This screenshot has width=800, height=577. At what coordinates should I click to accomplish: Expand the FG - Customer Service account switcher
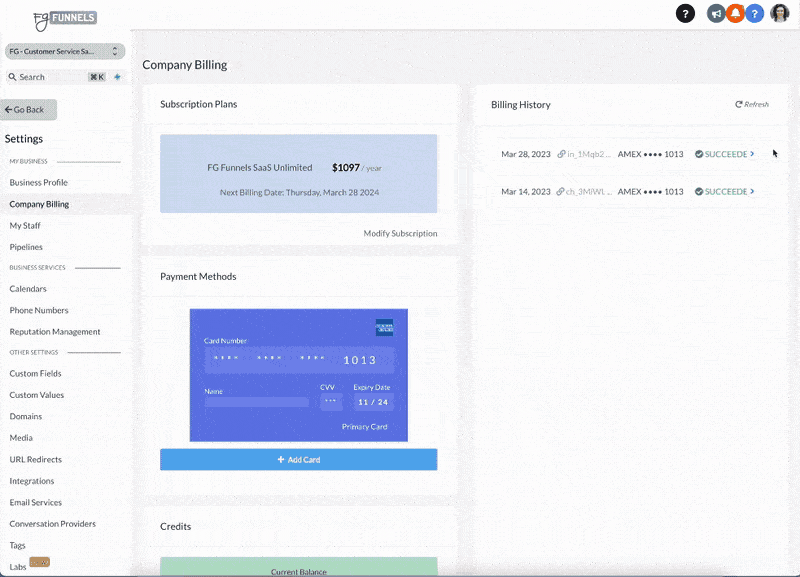coord(64,51)
